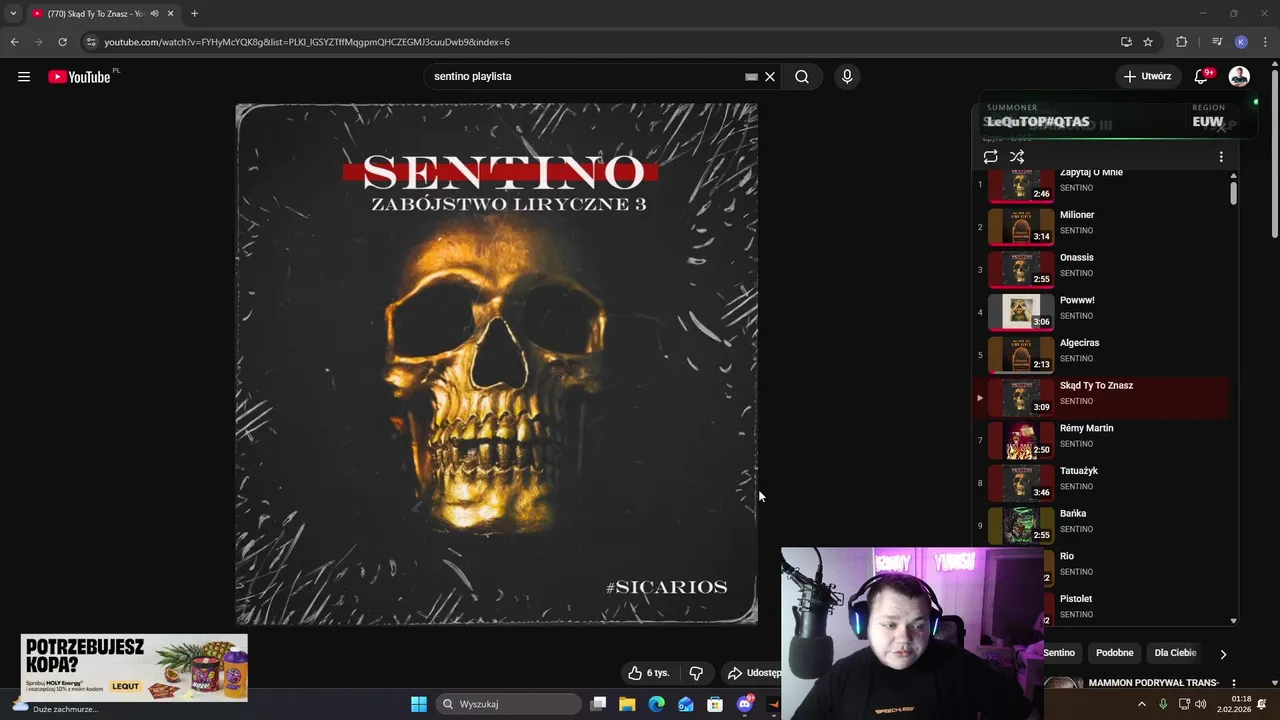Open the MAMMON PODRYWAŁ TRANS video options dots
The height and width of the screenshot is (720, 1280).
click(1233, 684)
